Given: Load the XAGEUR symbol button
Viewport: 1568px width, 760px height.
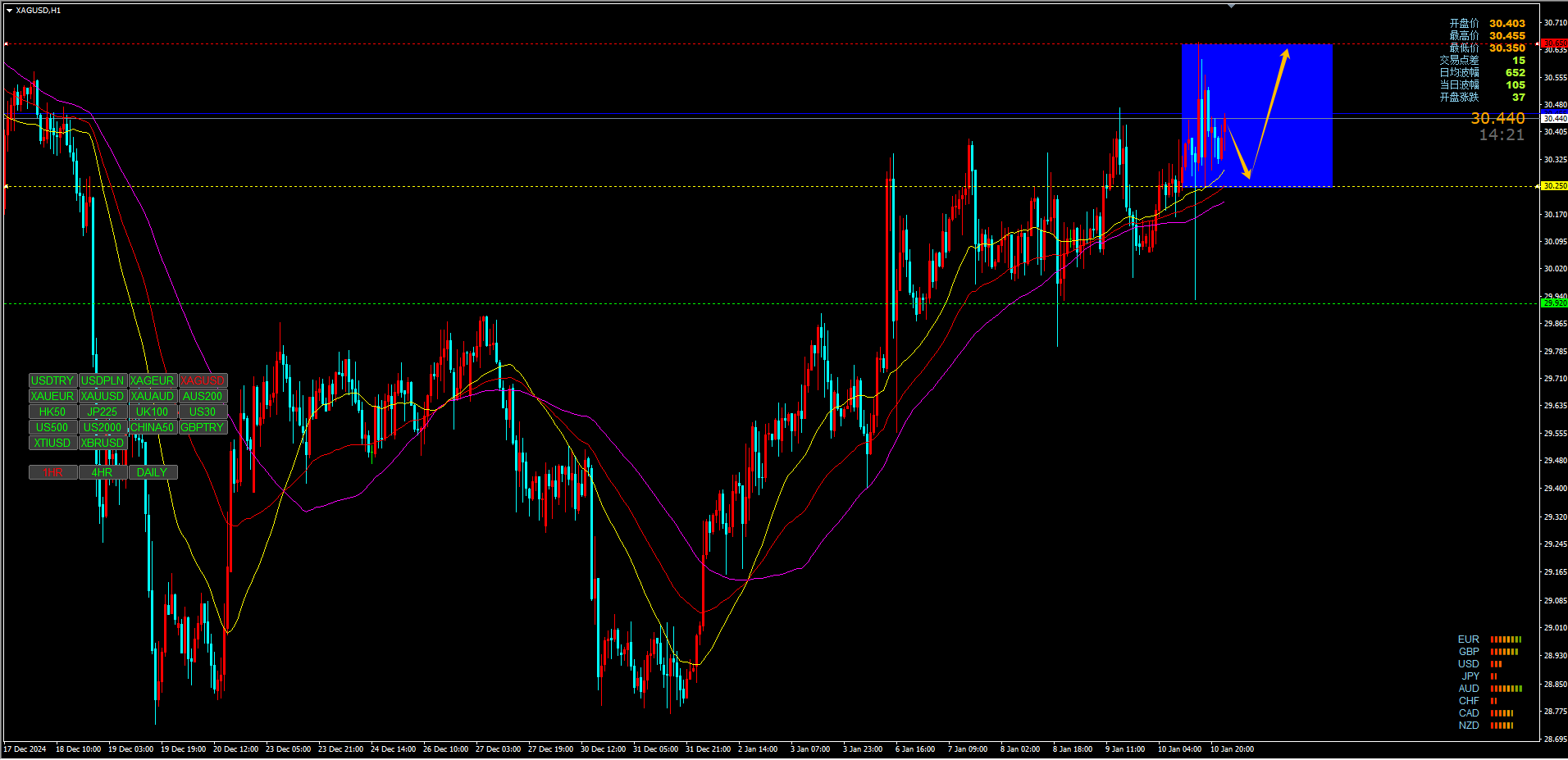Looking at the screenshot, I should tap(153, 380).
